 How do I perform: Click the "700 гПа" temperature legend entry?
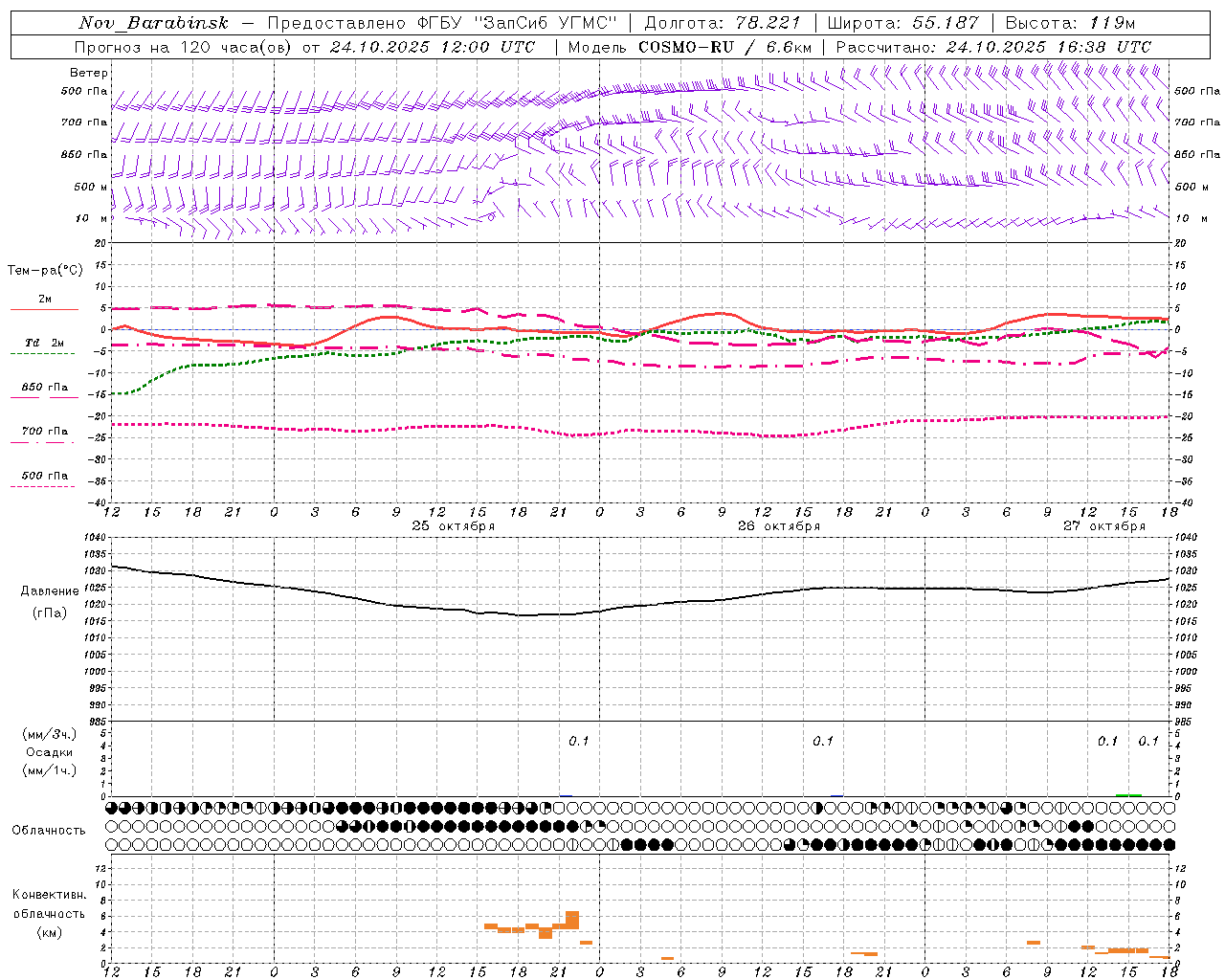coord(45,432)
